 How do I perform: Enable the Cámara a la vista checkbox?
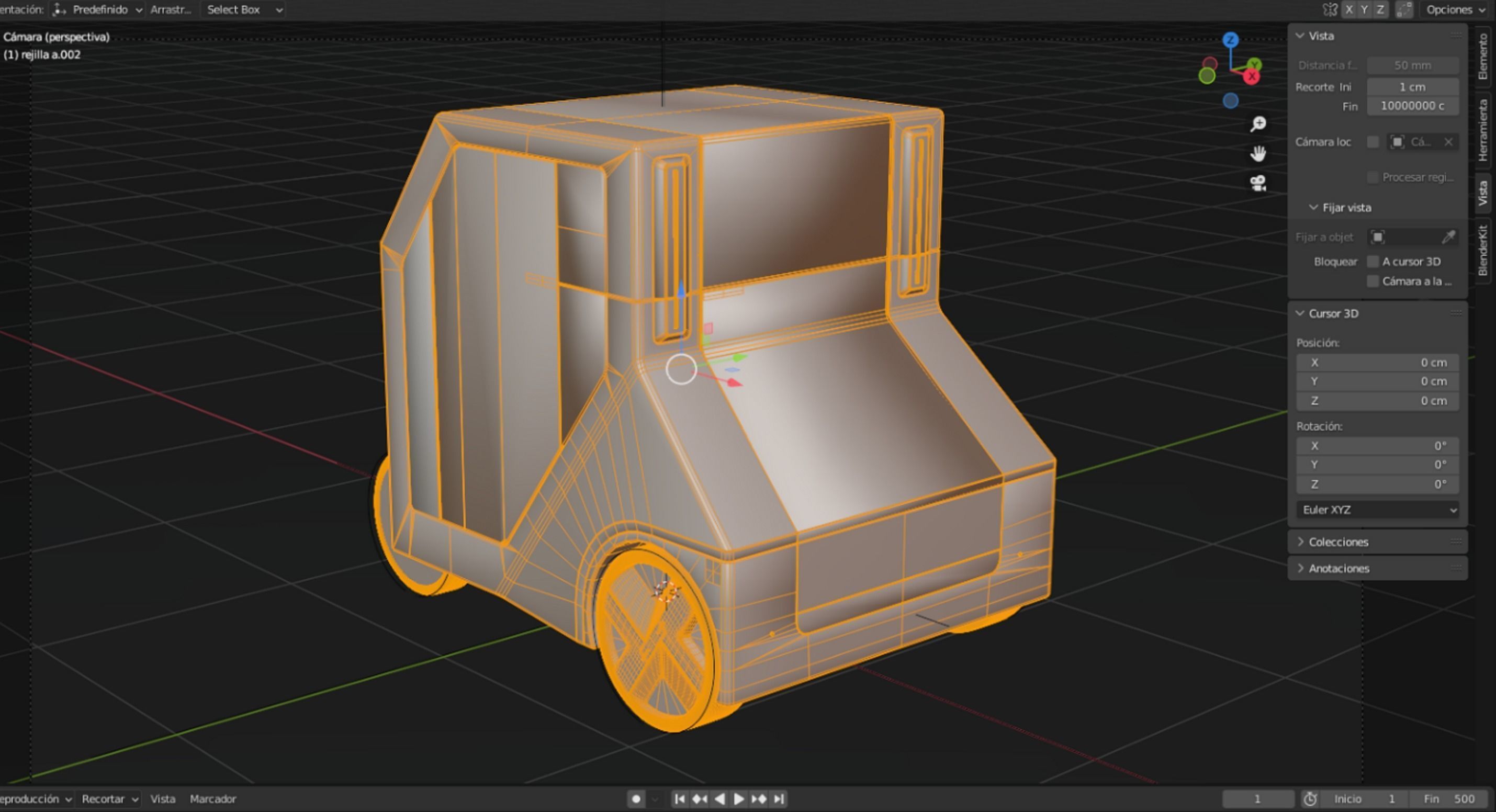pos(1373,281)
